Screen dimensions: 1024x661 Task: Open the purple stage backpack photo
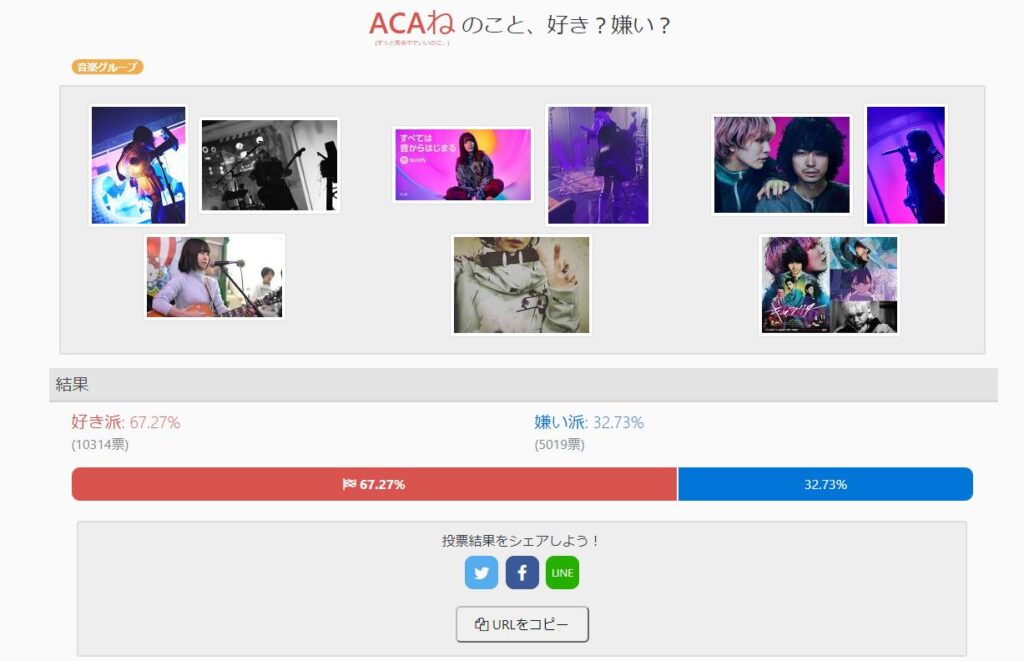(598, 165)
